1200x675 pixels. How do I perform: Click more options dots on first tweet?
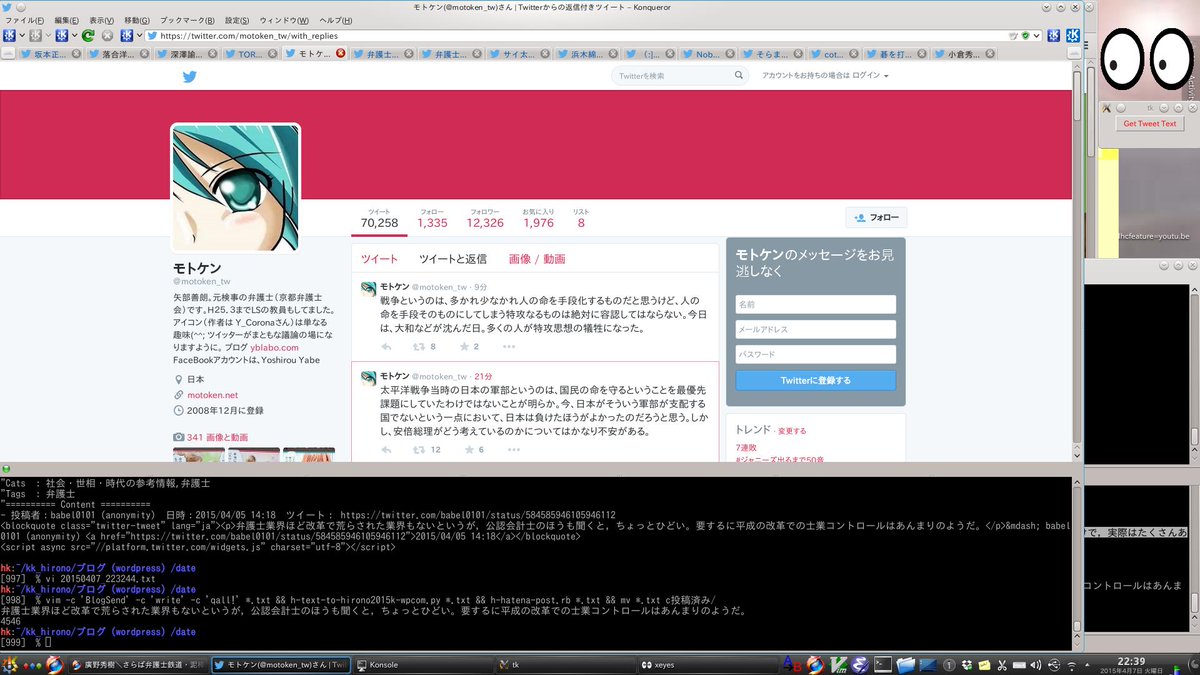click(x=509, y=347)
